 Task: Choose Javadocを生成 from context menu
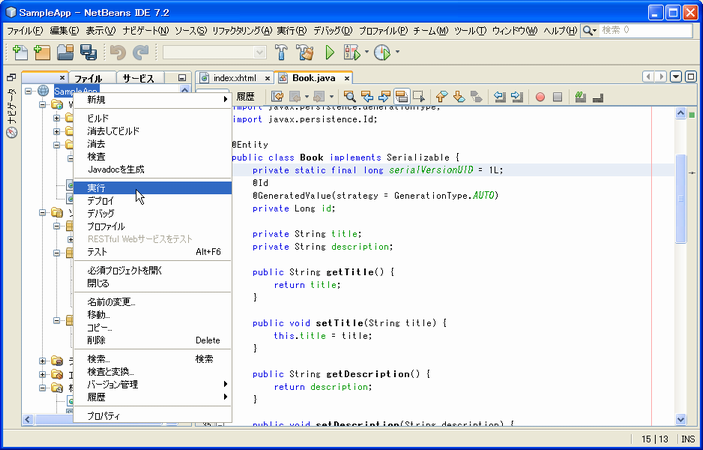[152, 169]
